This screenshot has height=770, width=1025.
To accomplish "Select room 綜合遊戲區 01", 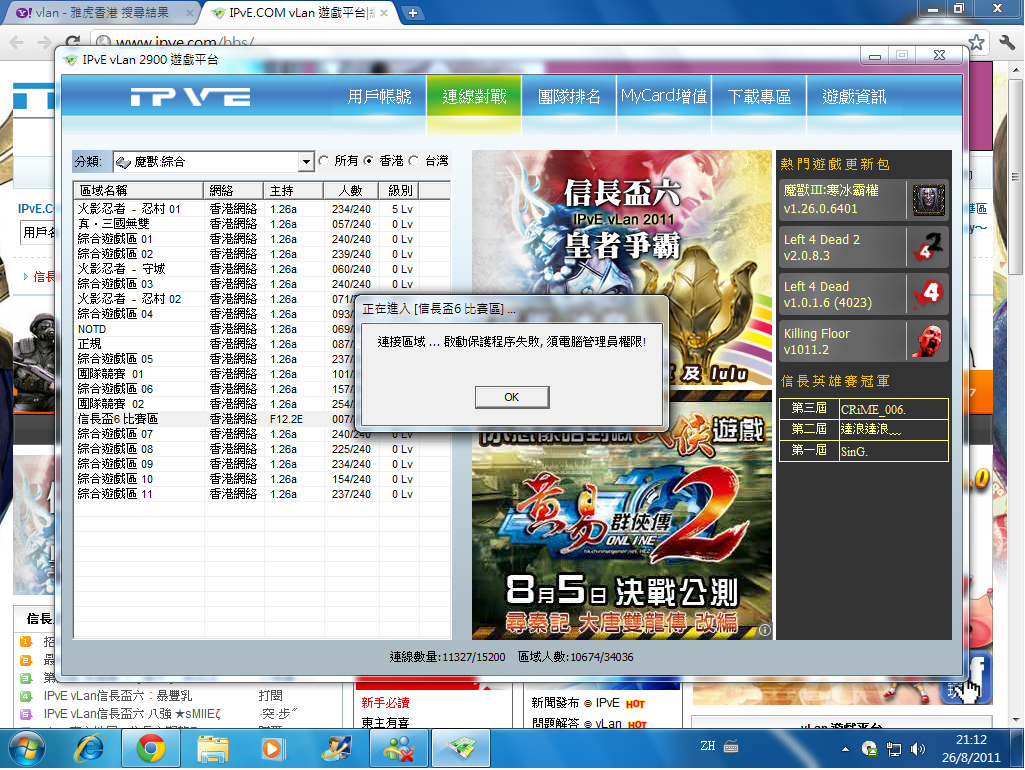I will click(x=261, y=239).
